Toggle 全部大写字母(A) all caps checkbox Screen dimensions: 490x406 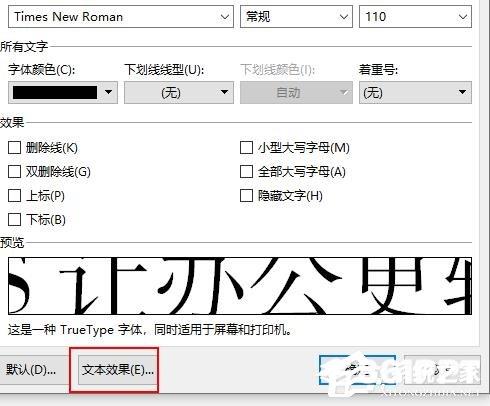246,172
